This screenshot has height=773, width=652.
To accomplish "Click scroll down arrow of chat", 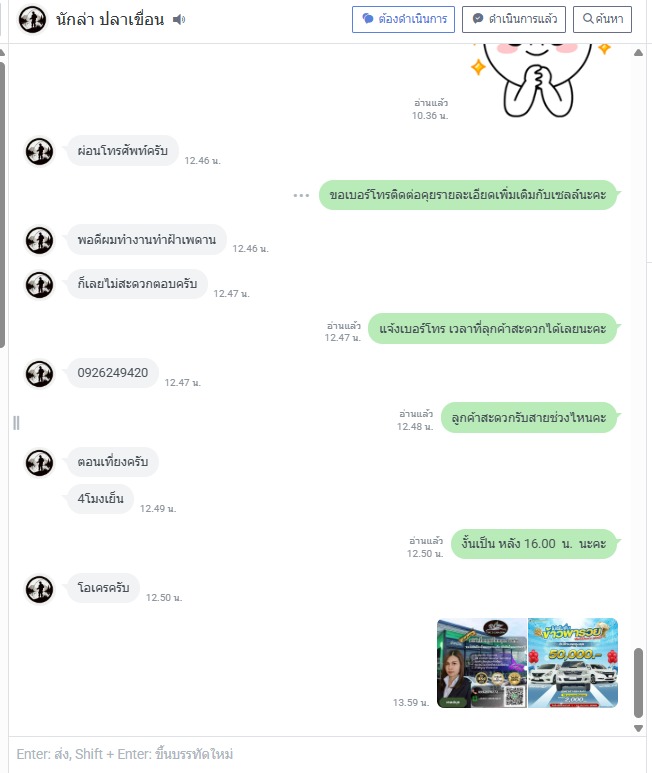I will coord(638,728).
